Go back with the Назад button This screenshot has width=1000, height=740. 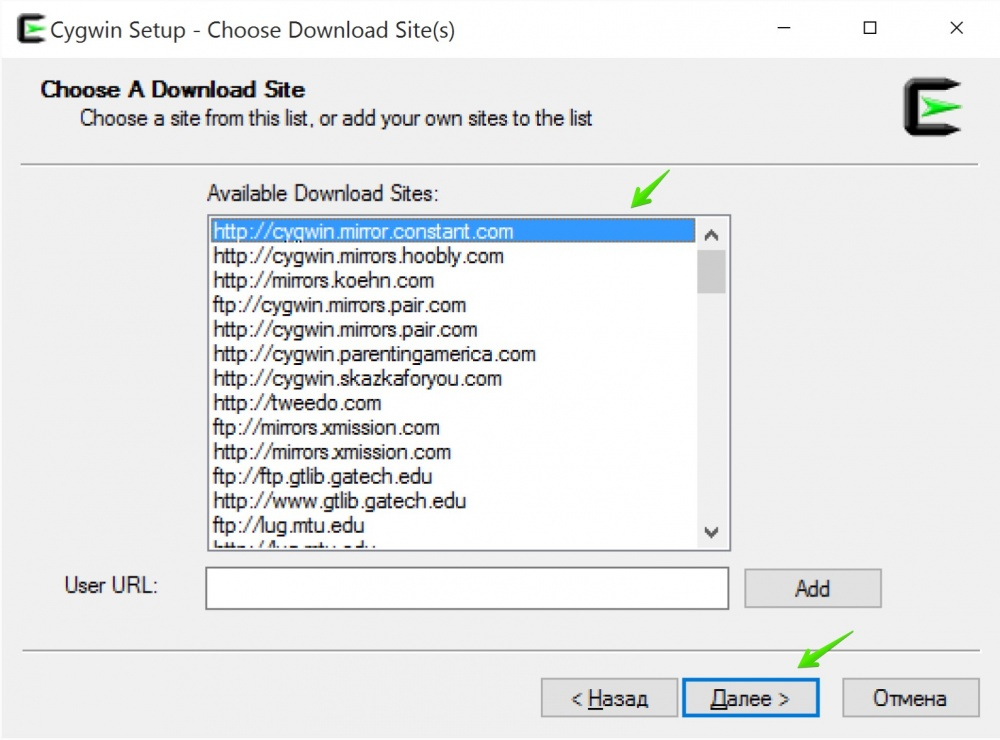609,698
